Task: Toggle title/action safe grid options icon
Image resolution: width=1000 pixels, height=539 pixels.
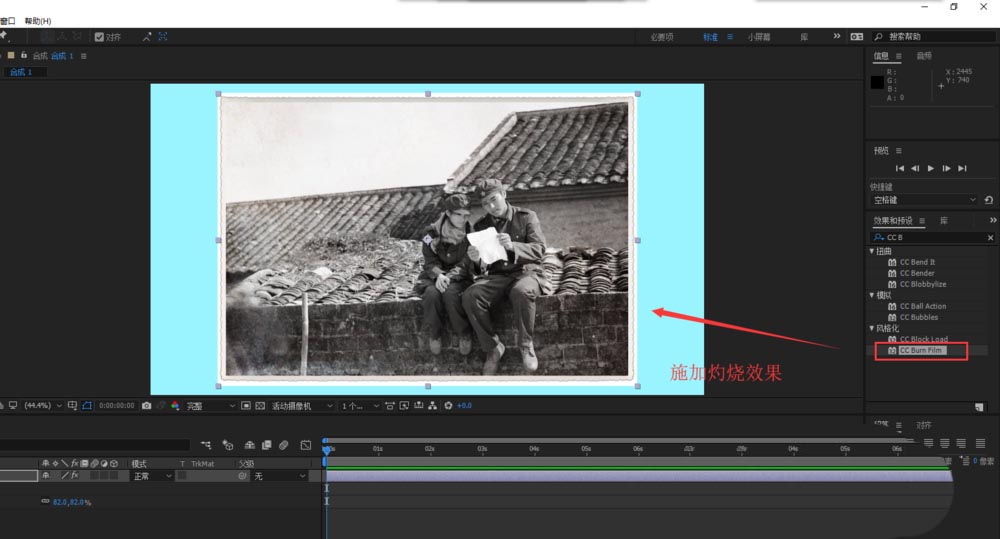Action: point(72,406)
